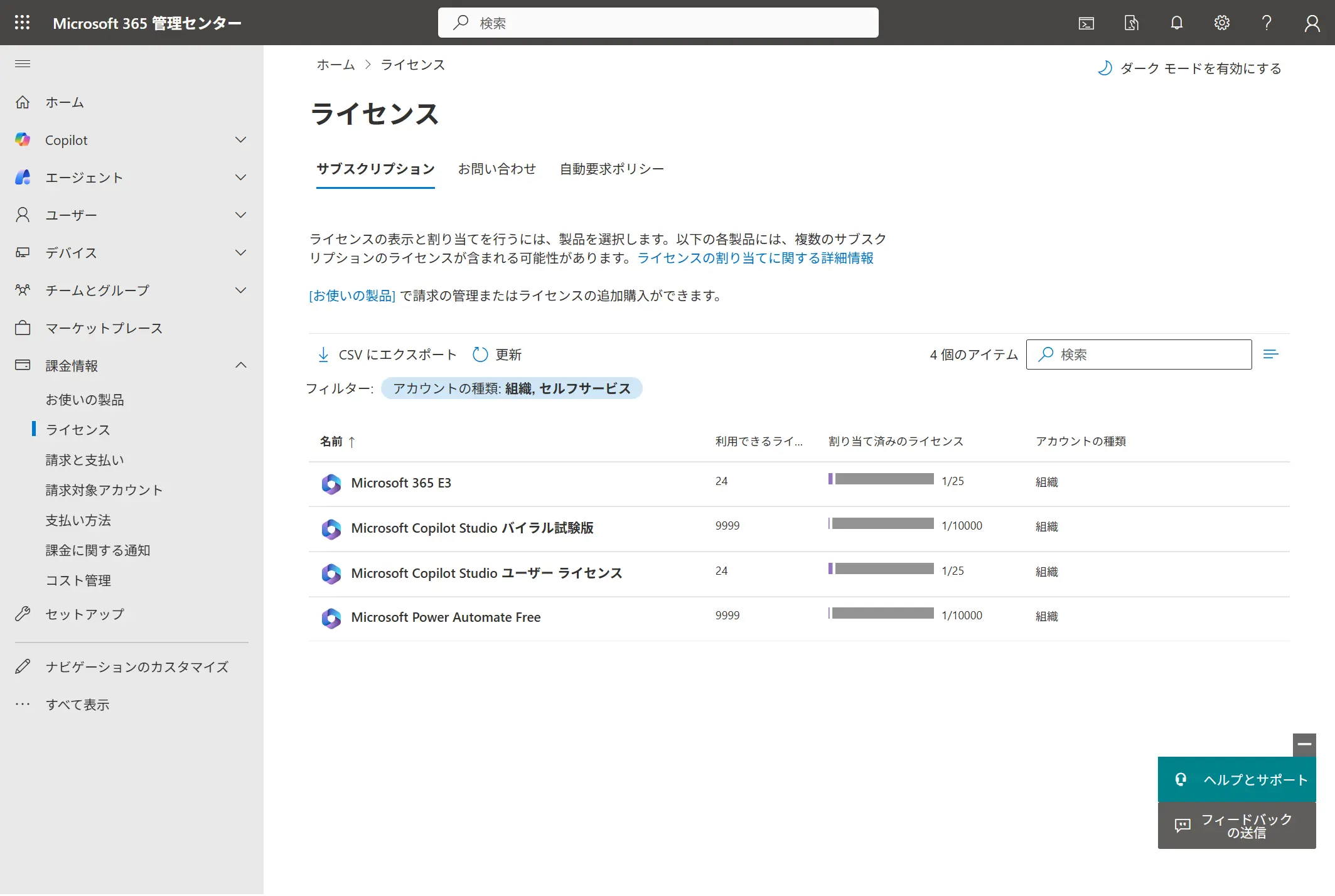Enable dark mode toggle
The image size is (1335, 896).
point(1189,68)
